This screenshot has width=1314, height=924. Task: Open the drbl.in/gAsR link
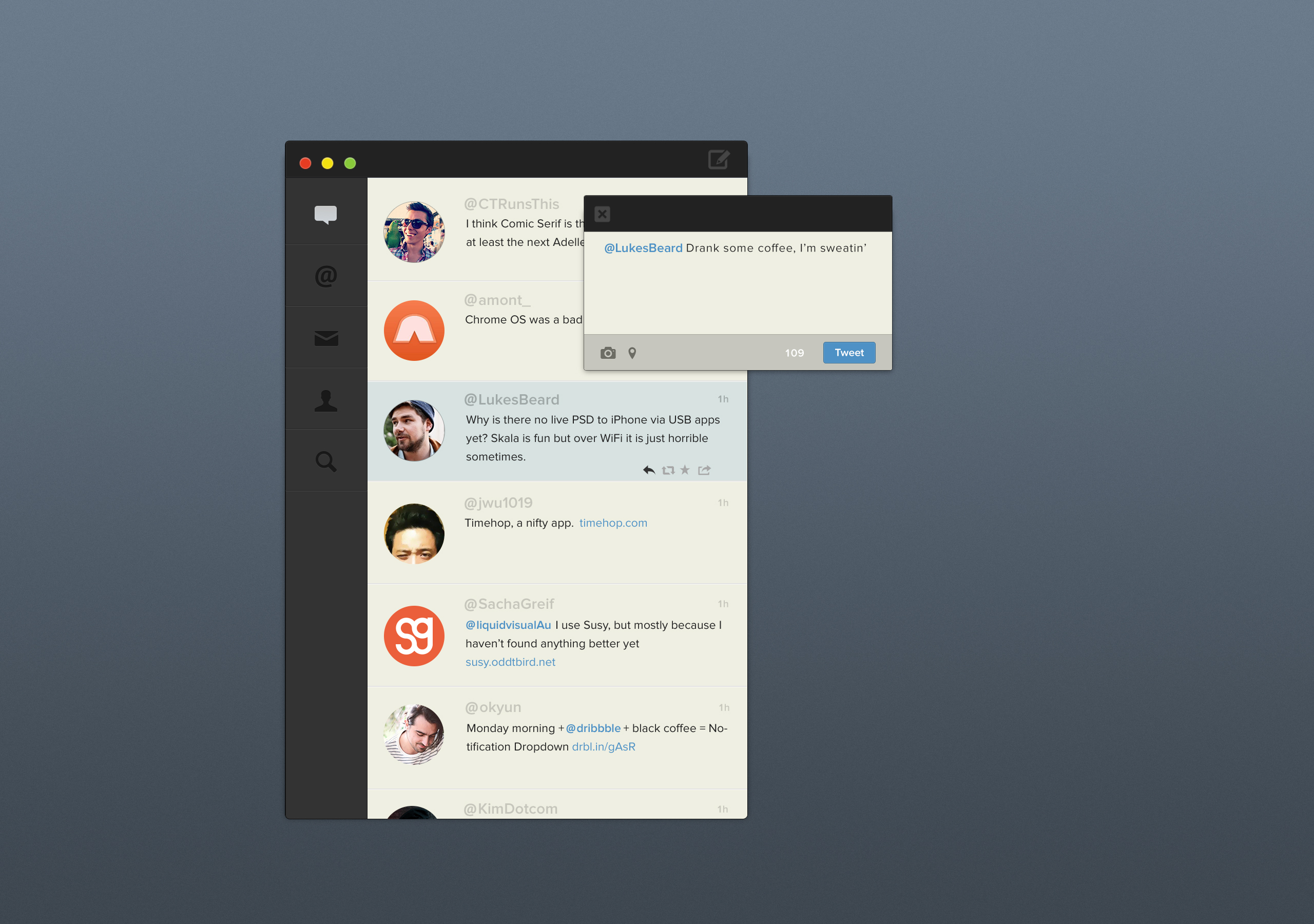(603, 746)
